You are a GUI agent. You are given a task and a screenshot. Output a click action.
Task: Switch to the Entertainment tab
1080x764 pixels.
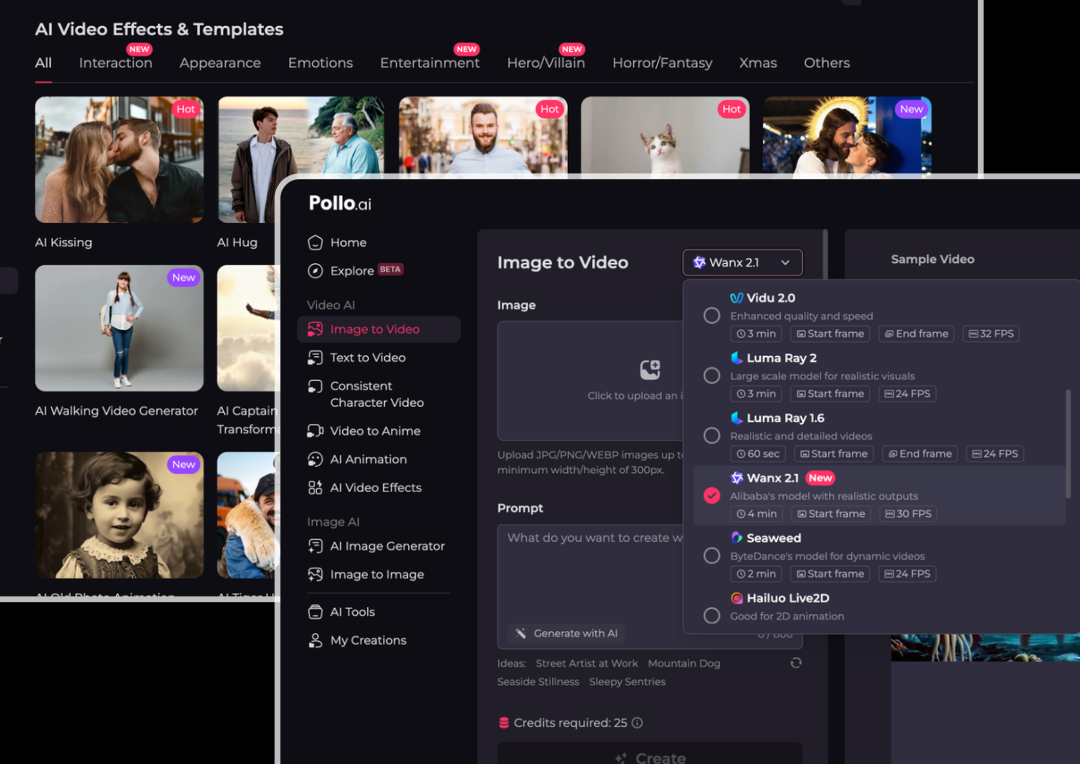(x=430, y=63)
